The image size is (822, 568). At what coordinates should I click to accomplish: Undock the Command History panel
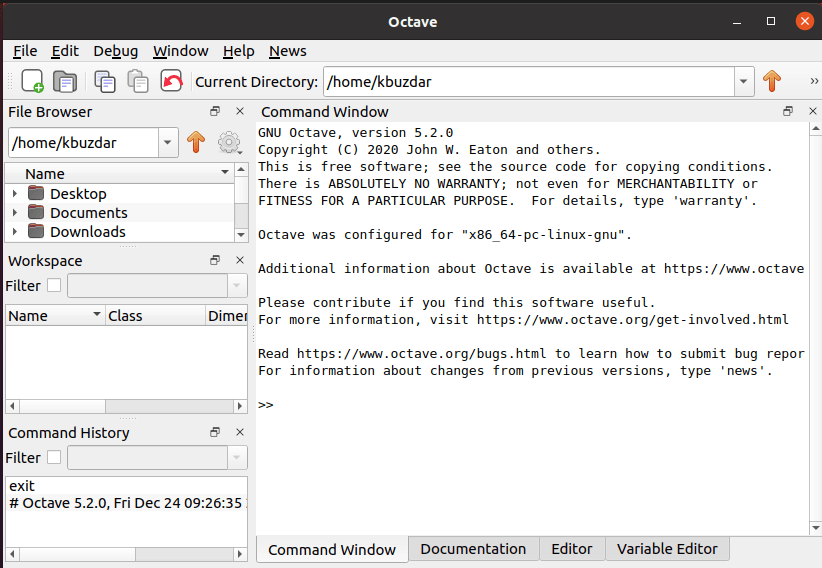pyautogui.click(x=215, y=432)
